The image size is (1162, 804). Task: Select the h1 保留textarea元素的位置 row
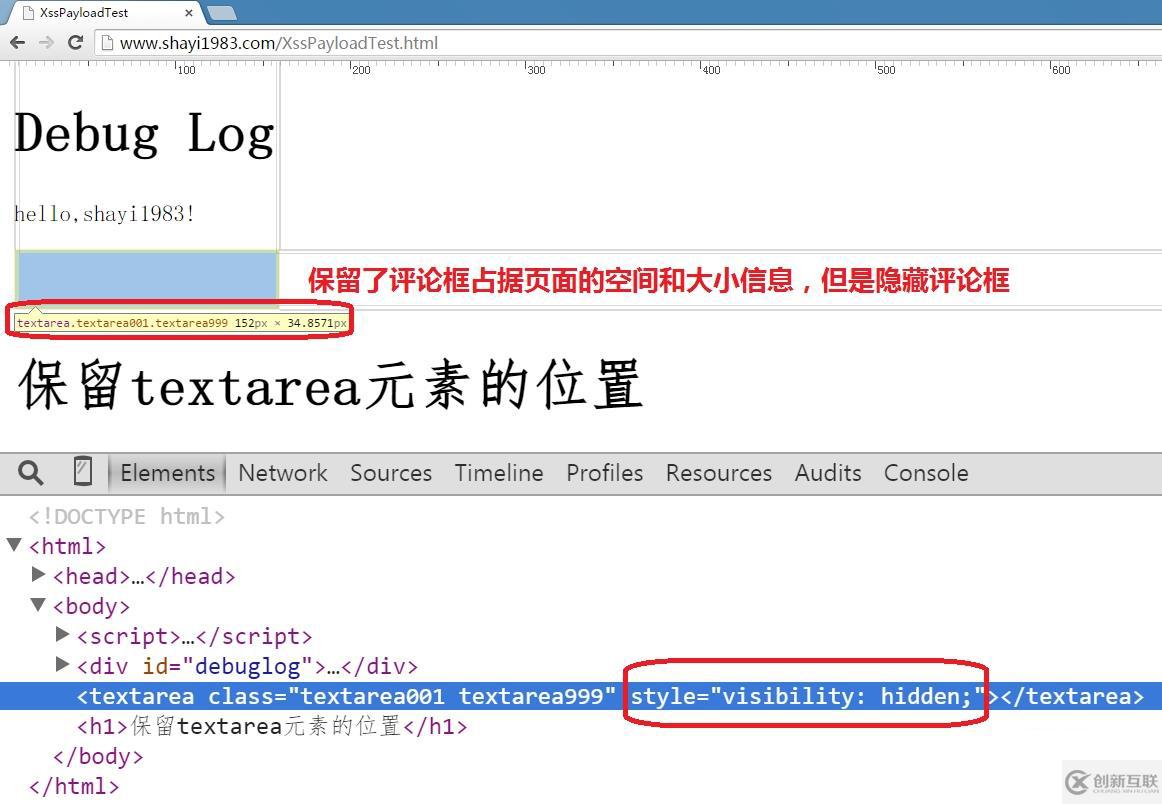(272, 725)
